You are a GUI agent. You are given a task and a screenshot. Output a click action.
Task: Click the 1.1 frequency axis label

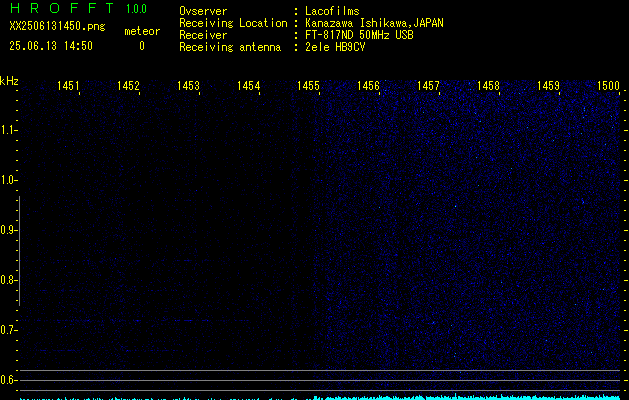tap(8, 130)
